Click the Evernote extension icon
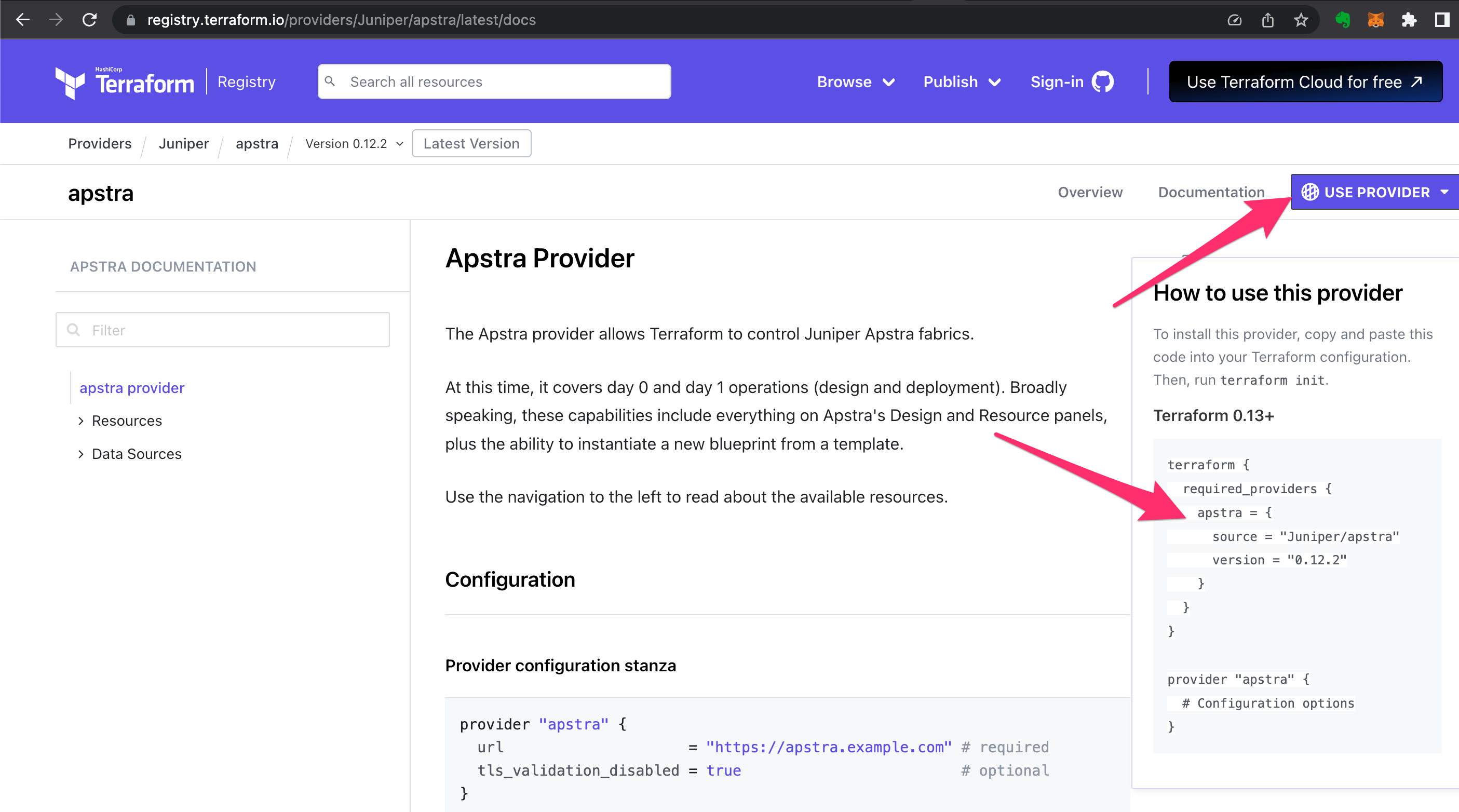Screen dimensions: 1459x812 point(1343,19)
